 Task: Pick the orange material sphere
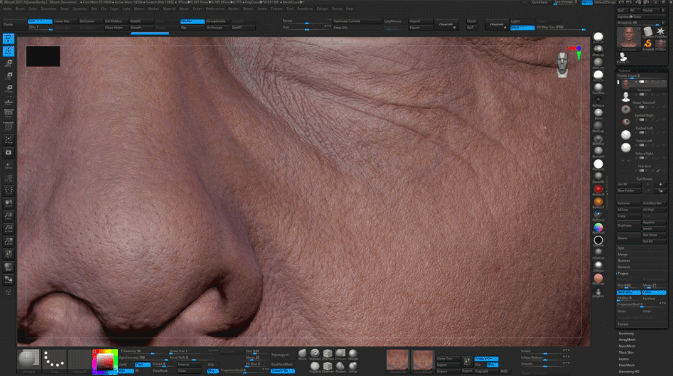[598, 202]
